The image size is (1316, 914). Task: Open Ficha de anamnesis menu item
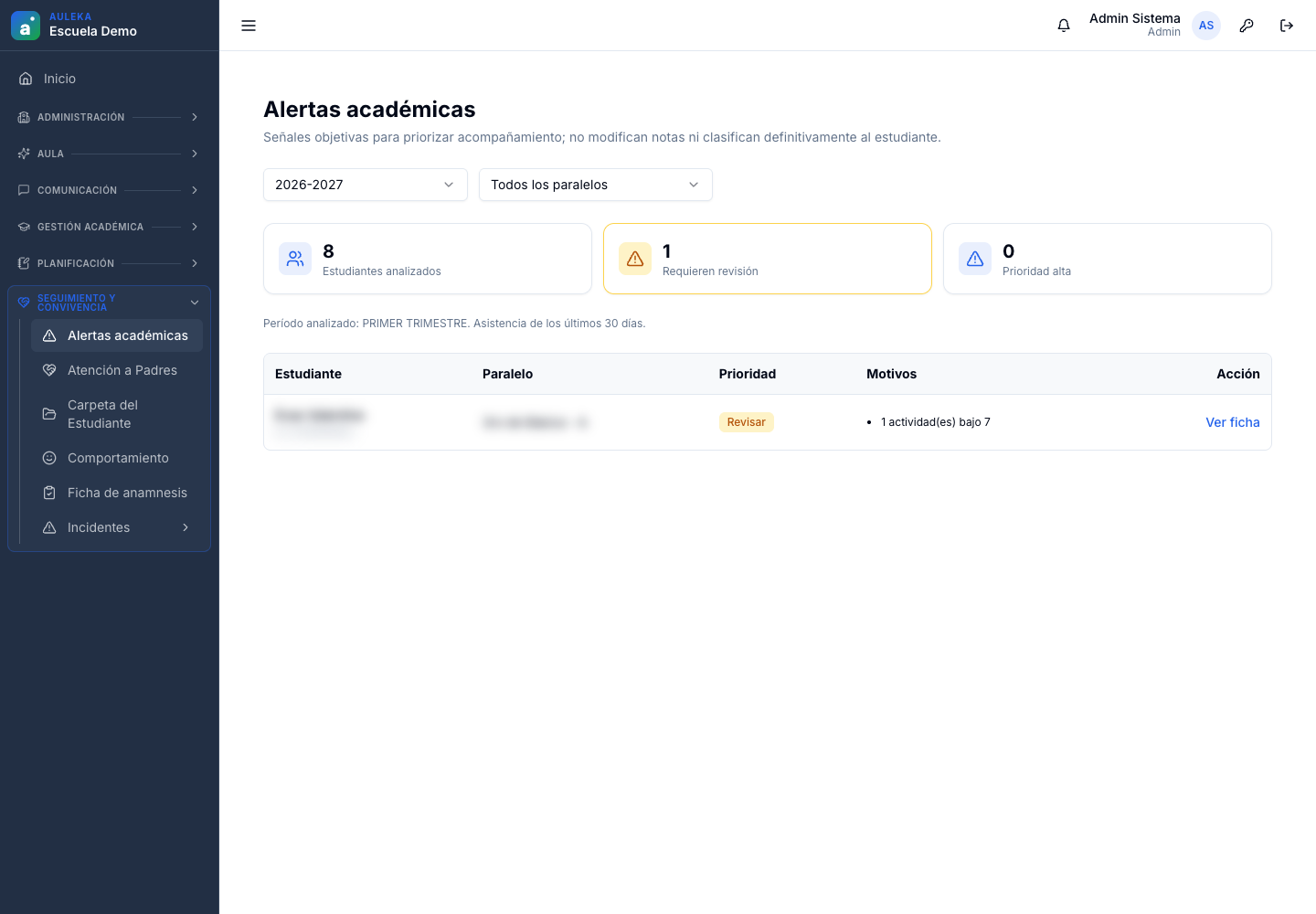(117, 493)
